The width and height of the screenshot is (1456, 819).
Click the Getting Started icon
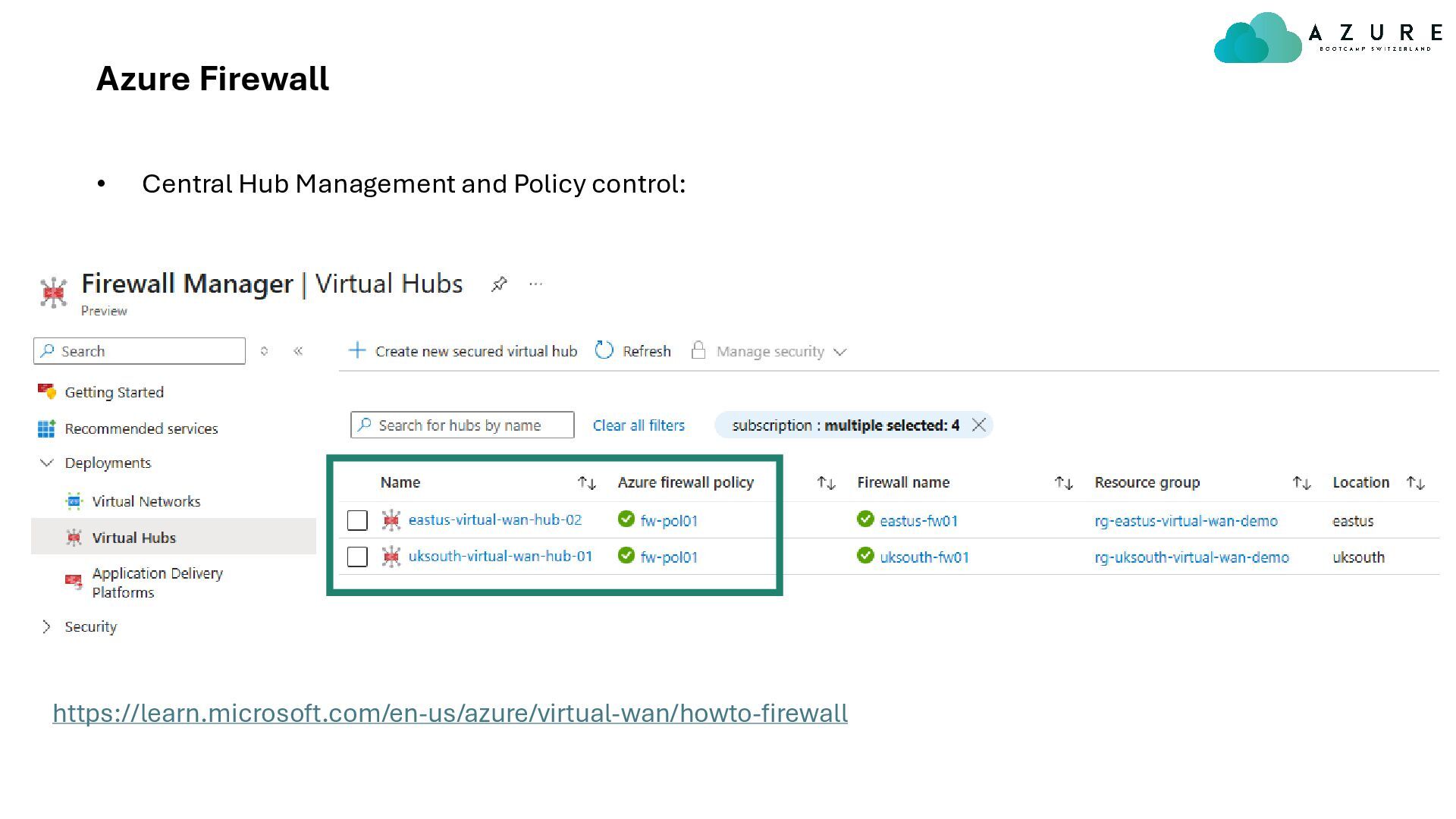[x=47, y=392]
